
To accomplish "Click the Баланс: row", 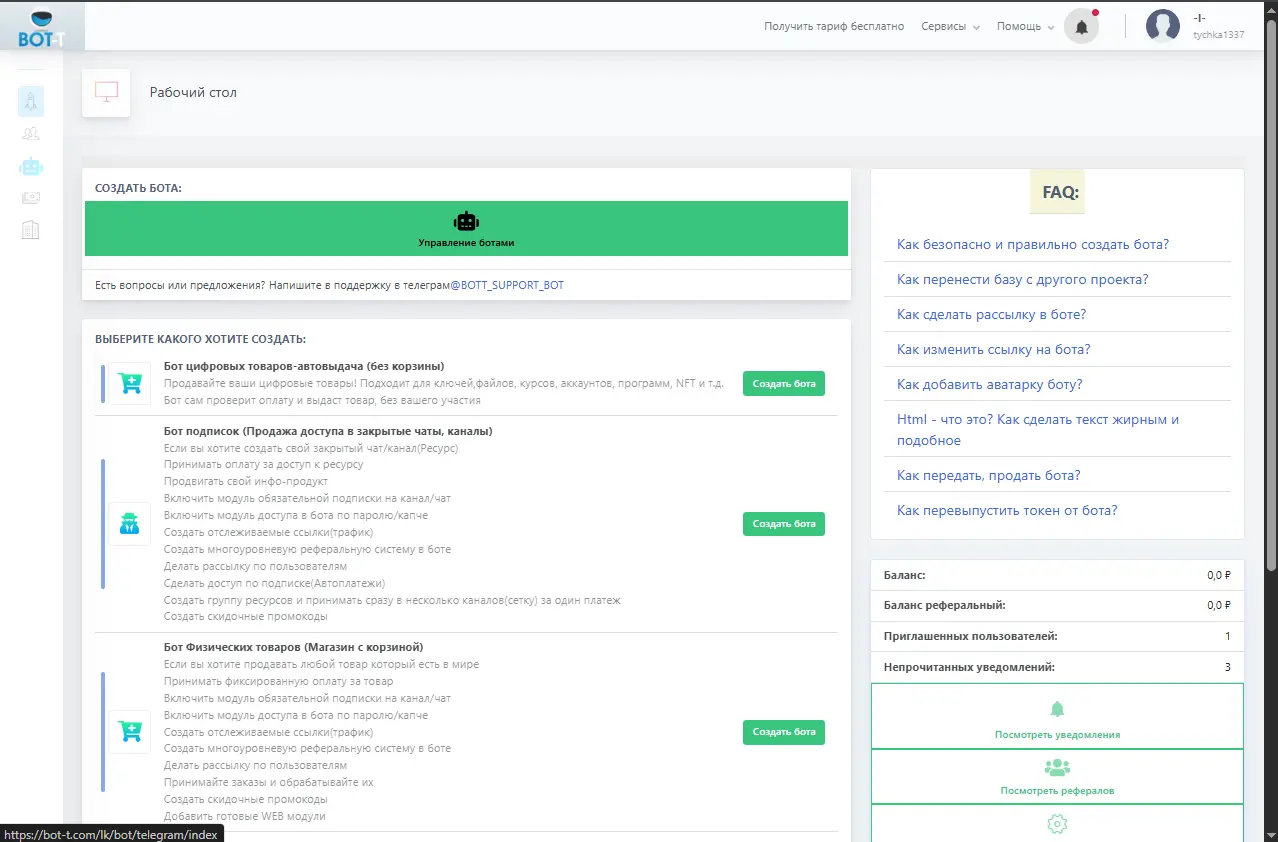I will (1057, 575).
